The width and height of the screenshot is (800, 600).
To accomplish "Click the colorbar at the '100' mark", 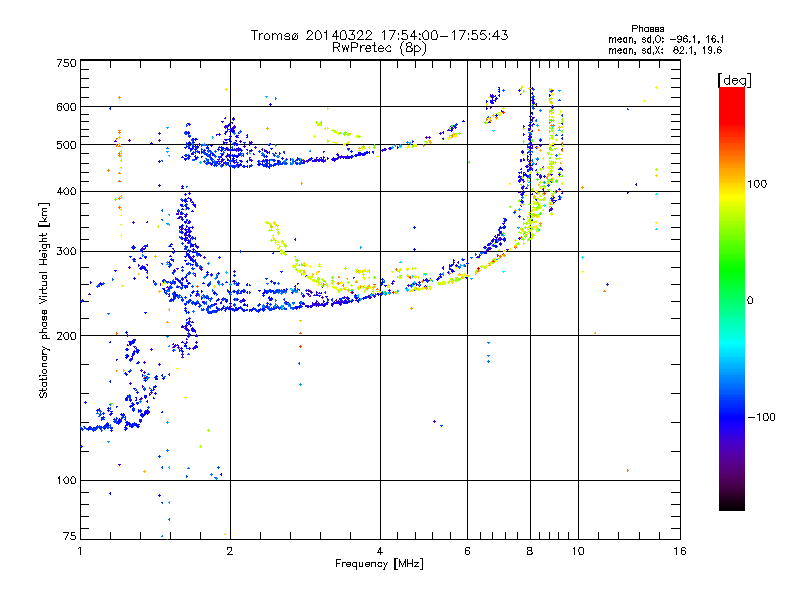I will click(x=732, y=184).
